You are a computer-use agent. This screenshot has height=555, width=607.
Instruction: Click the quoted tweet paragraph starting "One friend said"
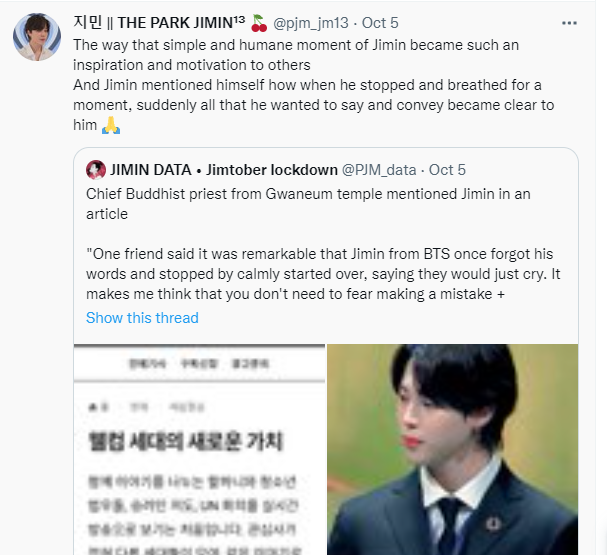pos(323,274)
